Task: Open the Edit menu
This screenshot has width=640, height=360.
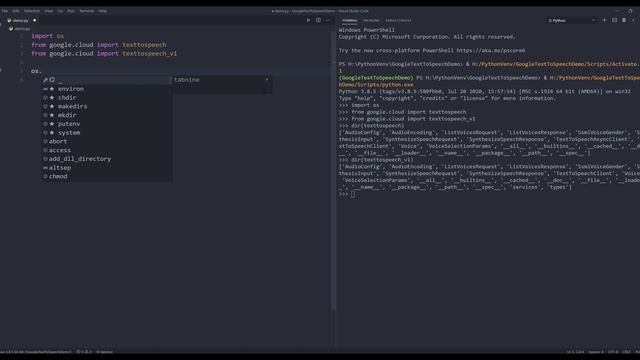Action: tap(16, 11)
